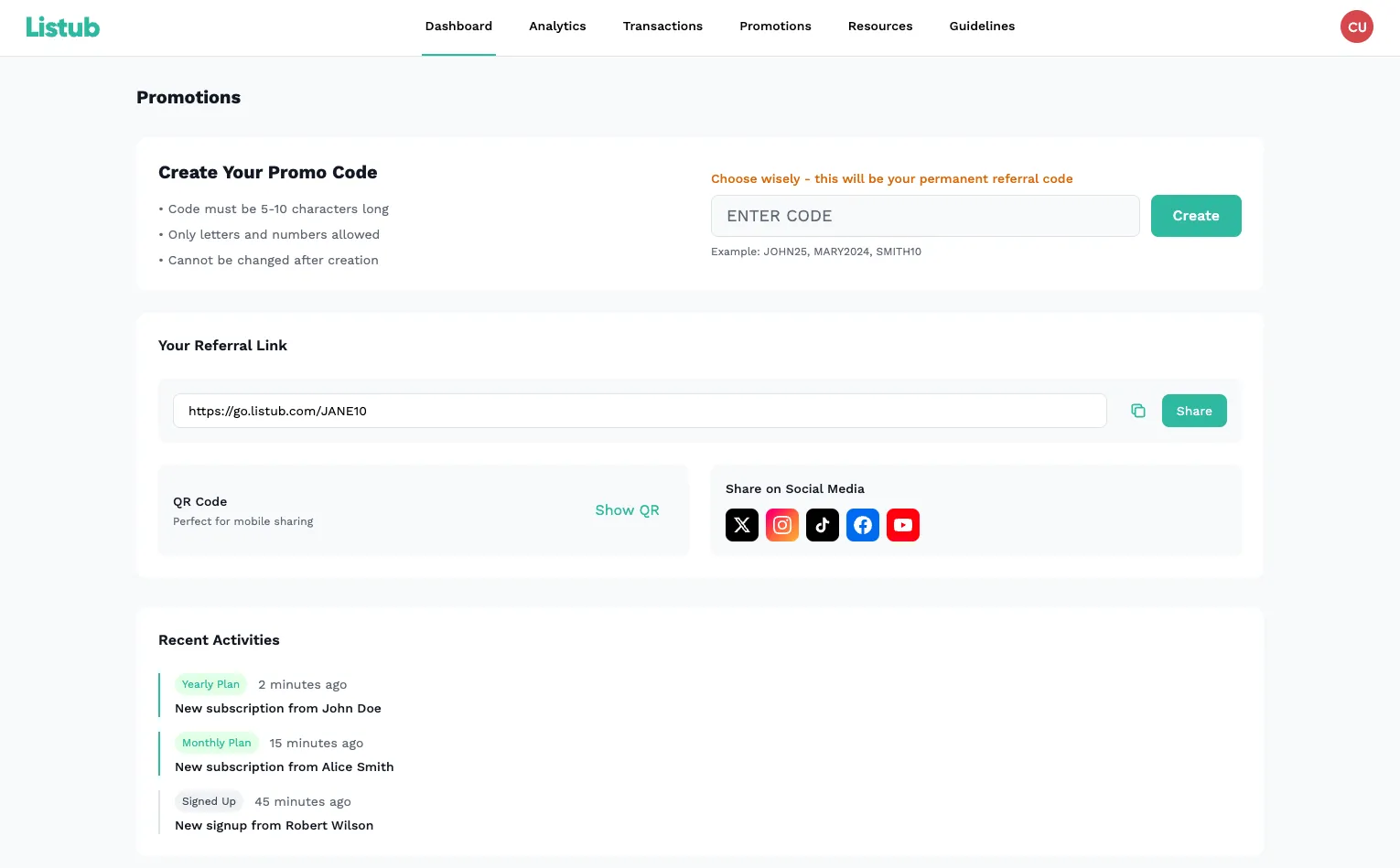Switch to the Analytics tab

click(x=557, y=27)
